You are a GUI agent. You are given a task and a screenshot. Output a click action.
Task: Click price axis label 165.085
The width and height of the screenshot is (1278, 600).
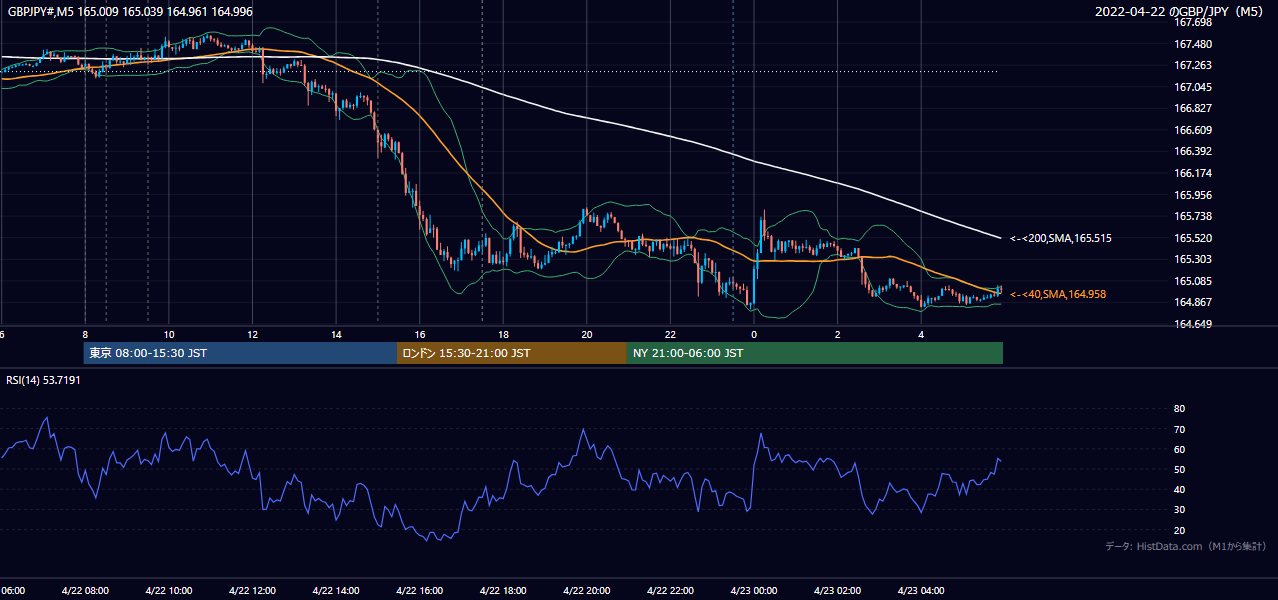pos(1192,281)
